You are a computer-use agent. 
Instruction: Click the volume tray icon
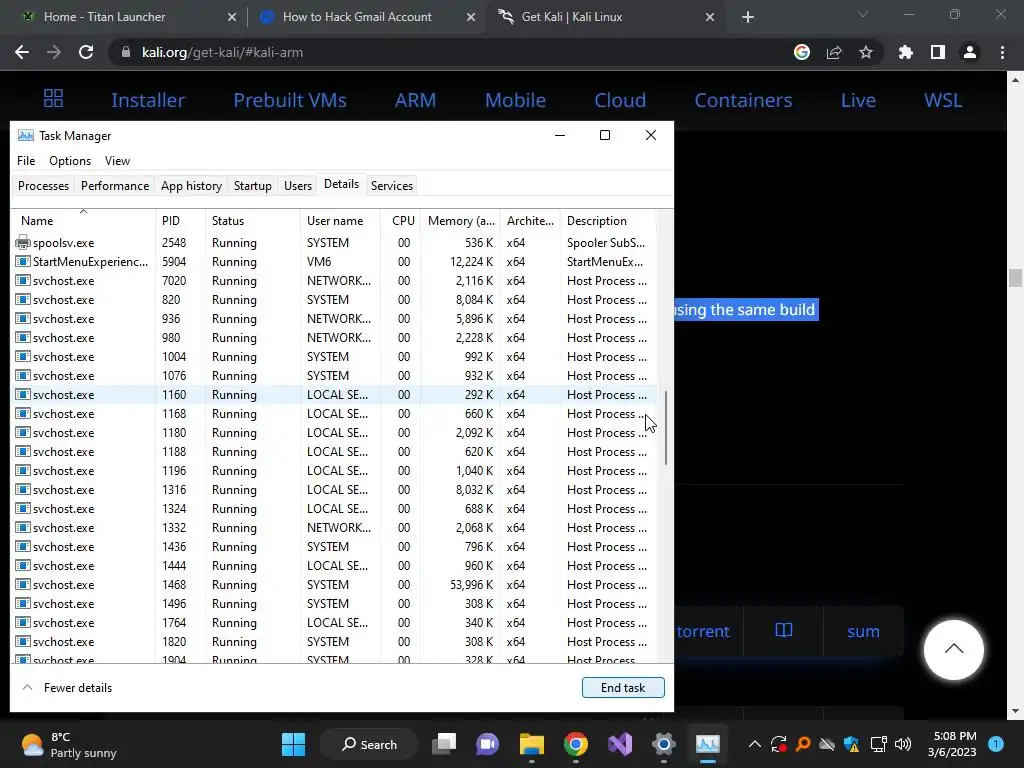[903, 744]
